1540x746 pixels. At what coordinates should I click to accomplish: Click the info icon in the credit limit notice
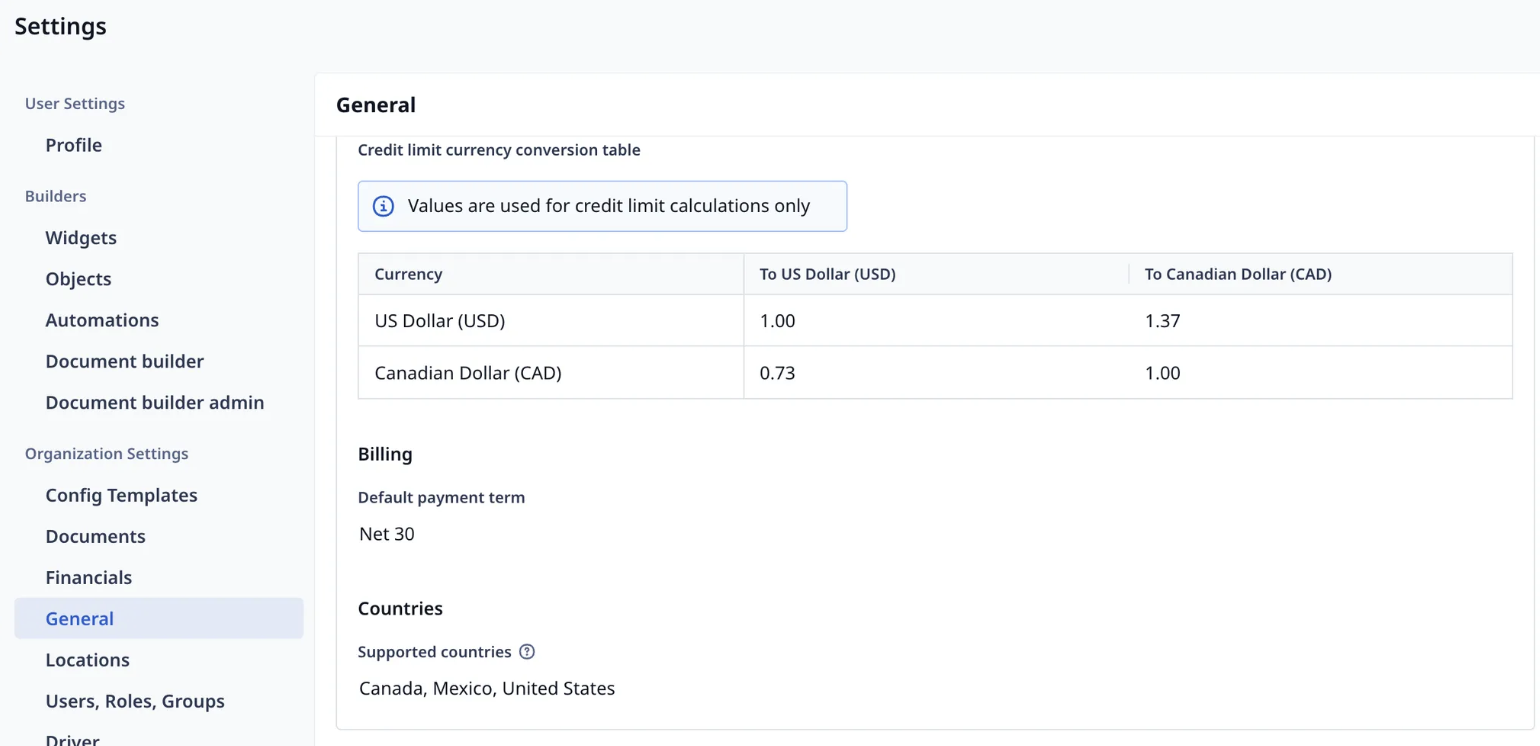[383, 206]
